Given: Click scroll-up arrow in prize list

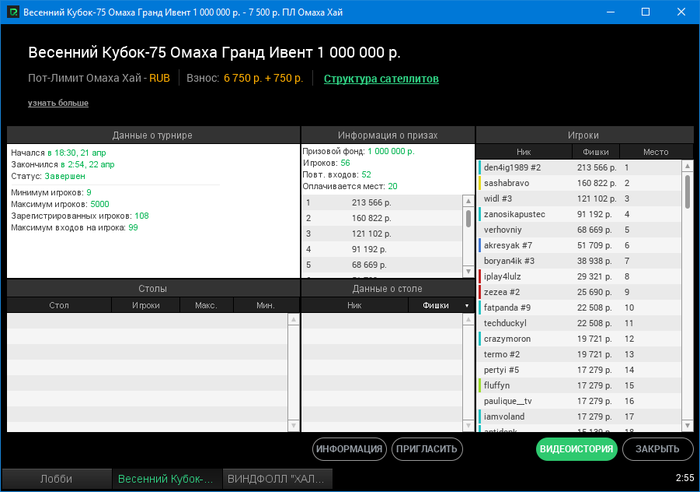Looking at the screenshot, I should pyautogui.click(x=468, y=201).
